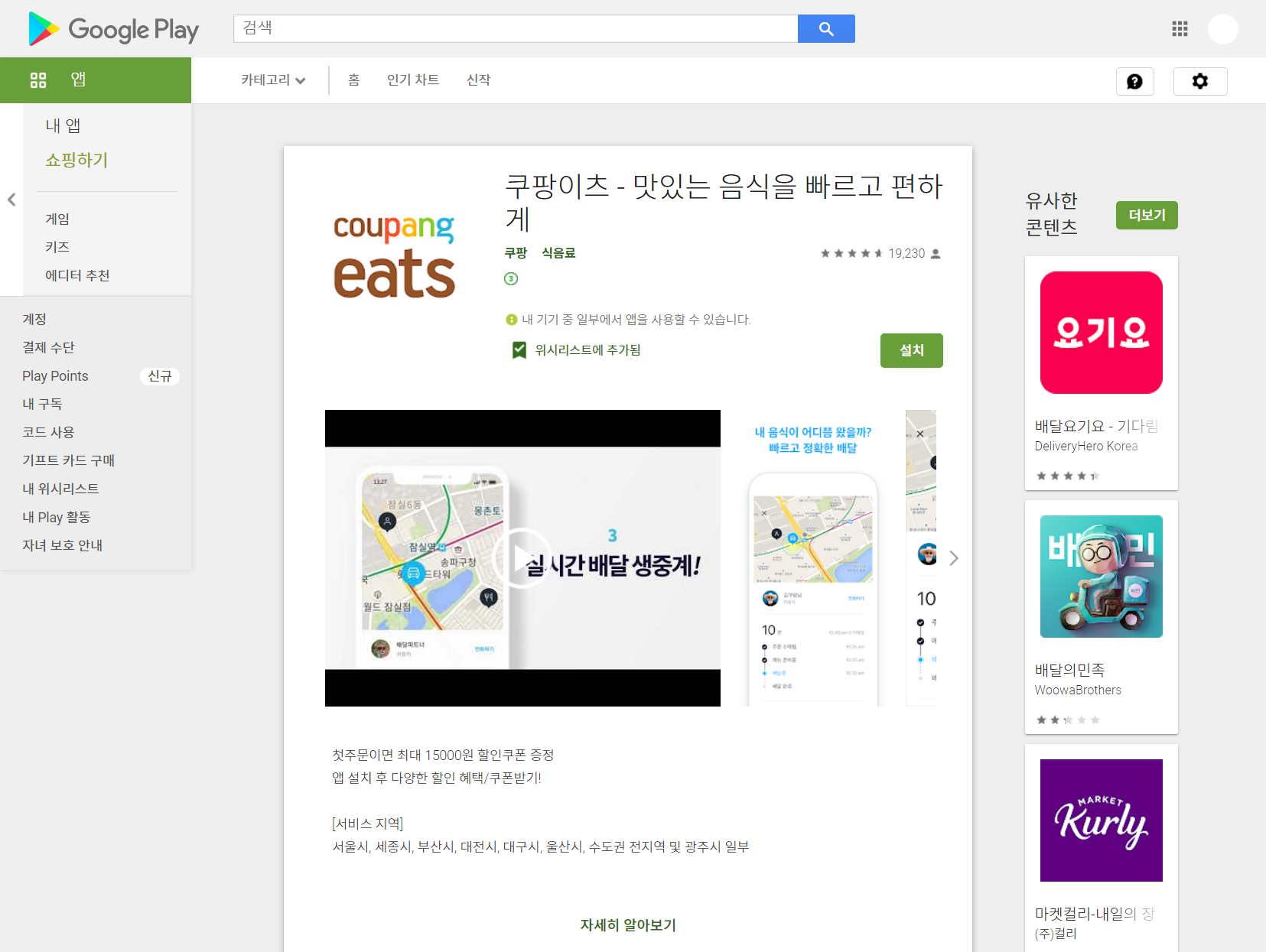Image resolution: width=1266 pixels, height=952 pixels.
Task: Click the device compatibility info icon
Action: pyautogui.click(x=512, y=320)
